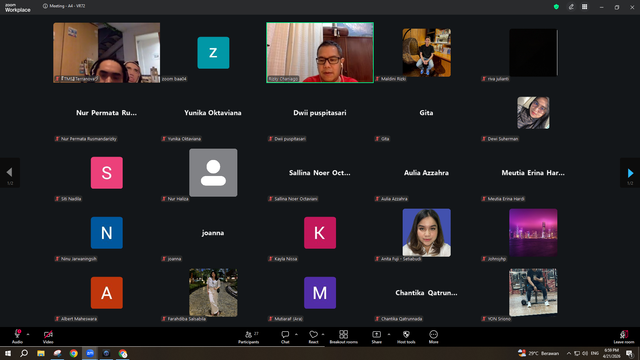The width and height of the screenshot is (640, 360).
Task: Expand the Chat options arrow
Action: pos(296,334)
